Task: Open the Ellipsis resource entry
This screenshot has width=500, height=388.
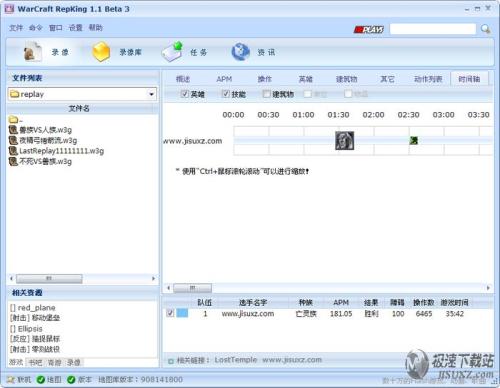Action: [26, 329]
